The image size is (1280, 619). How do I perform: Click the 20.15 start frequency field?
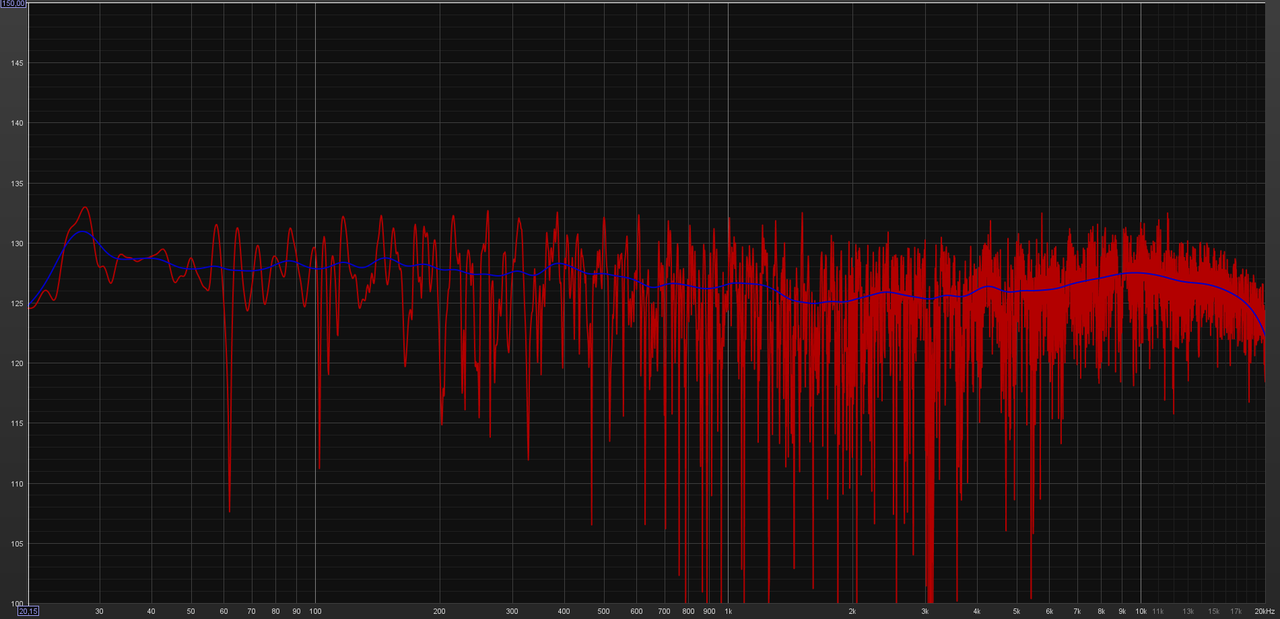(x=28, y=611)
